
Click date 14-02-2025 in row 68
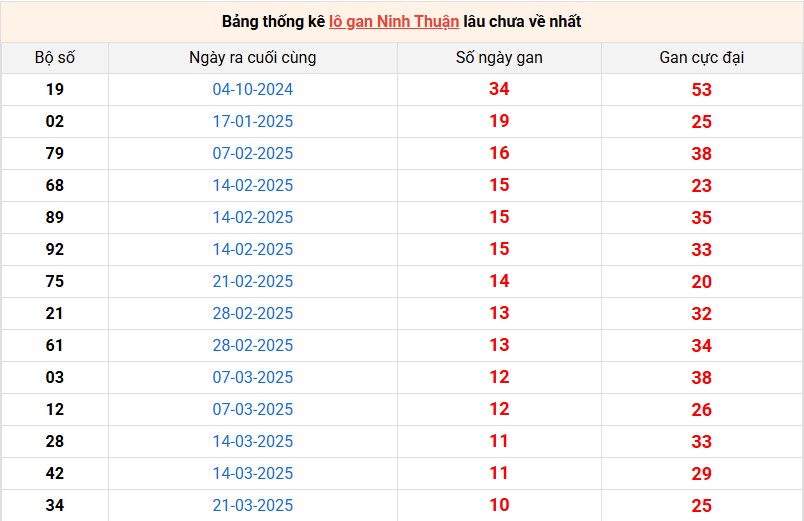point(253,185)
